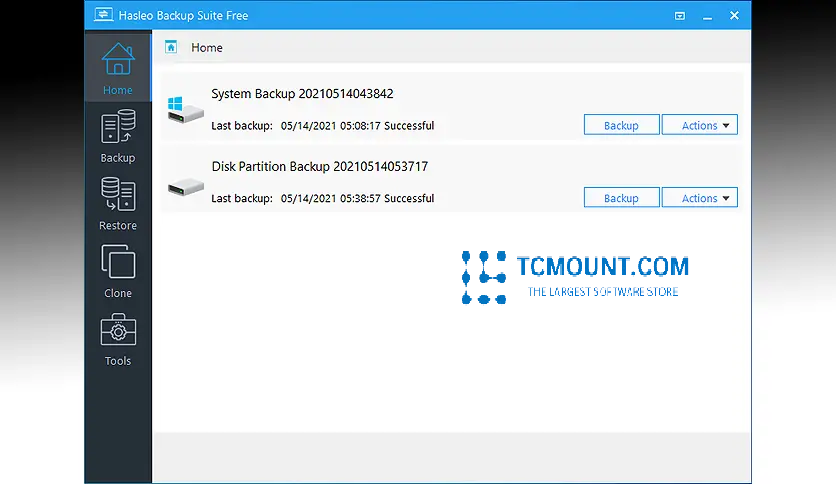This screenshot has height=484, width=836.
Task: Open the title bar menu dropdown button
Action: click(680, 16)
